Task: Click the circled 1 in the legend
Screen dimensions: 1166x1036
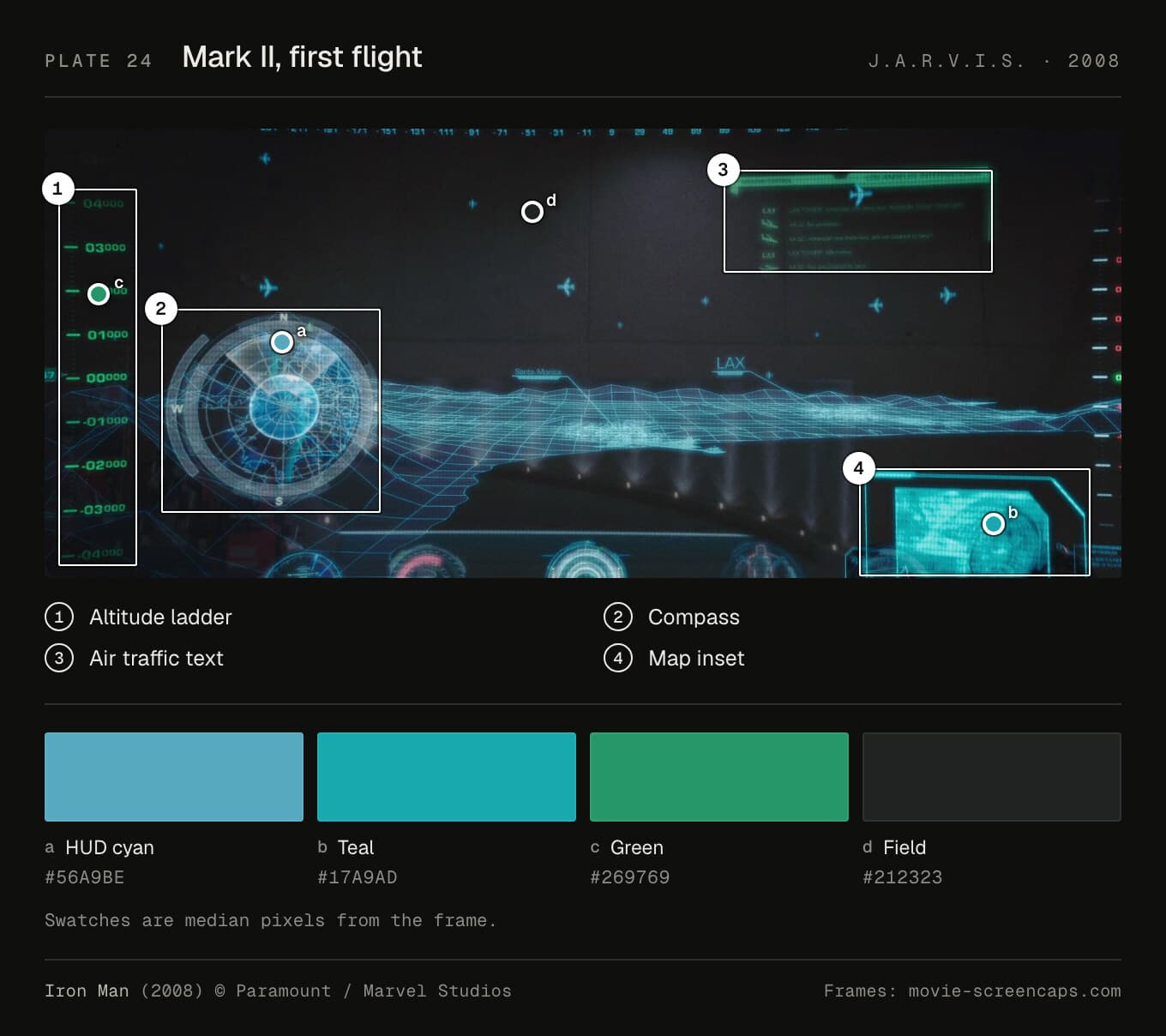Action: tap(59, 617)
